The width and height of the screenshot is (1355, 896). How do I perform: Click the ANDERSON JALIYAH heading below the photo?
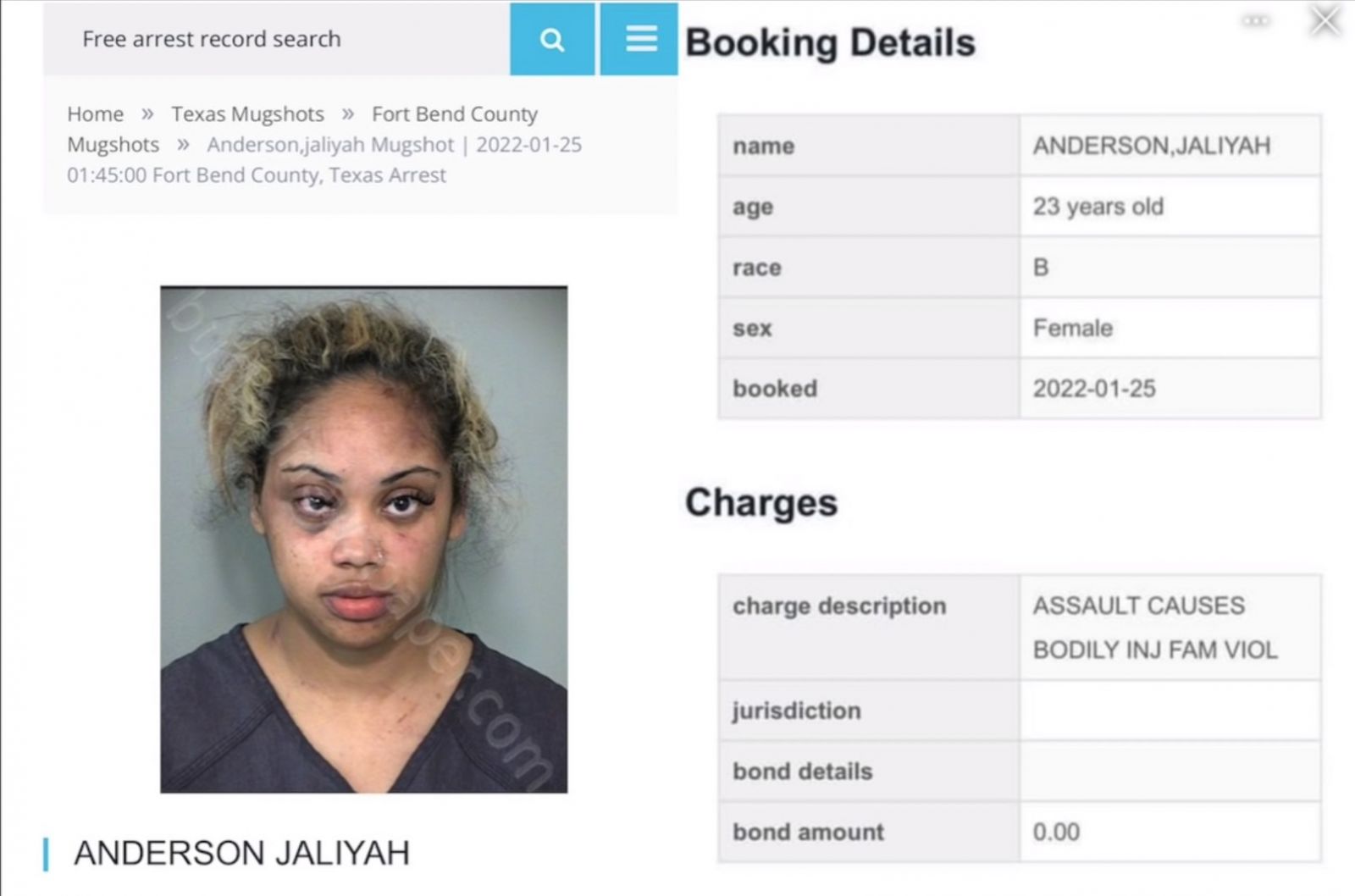pos(241,853)
